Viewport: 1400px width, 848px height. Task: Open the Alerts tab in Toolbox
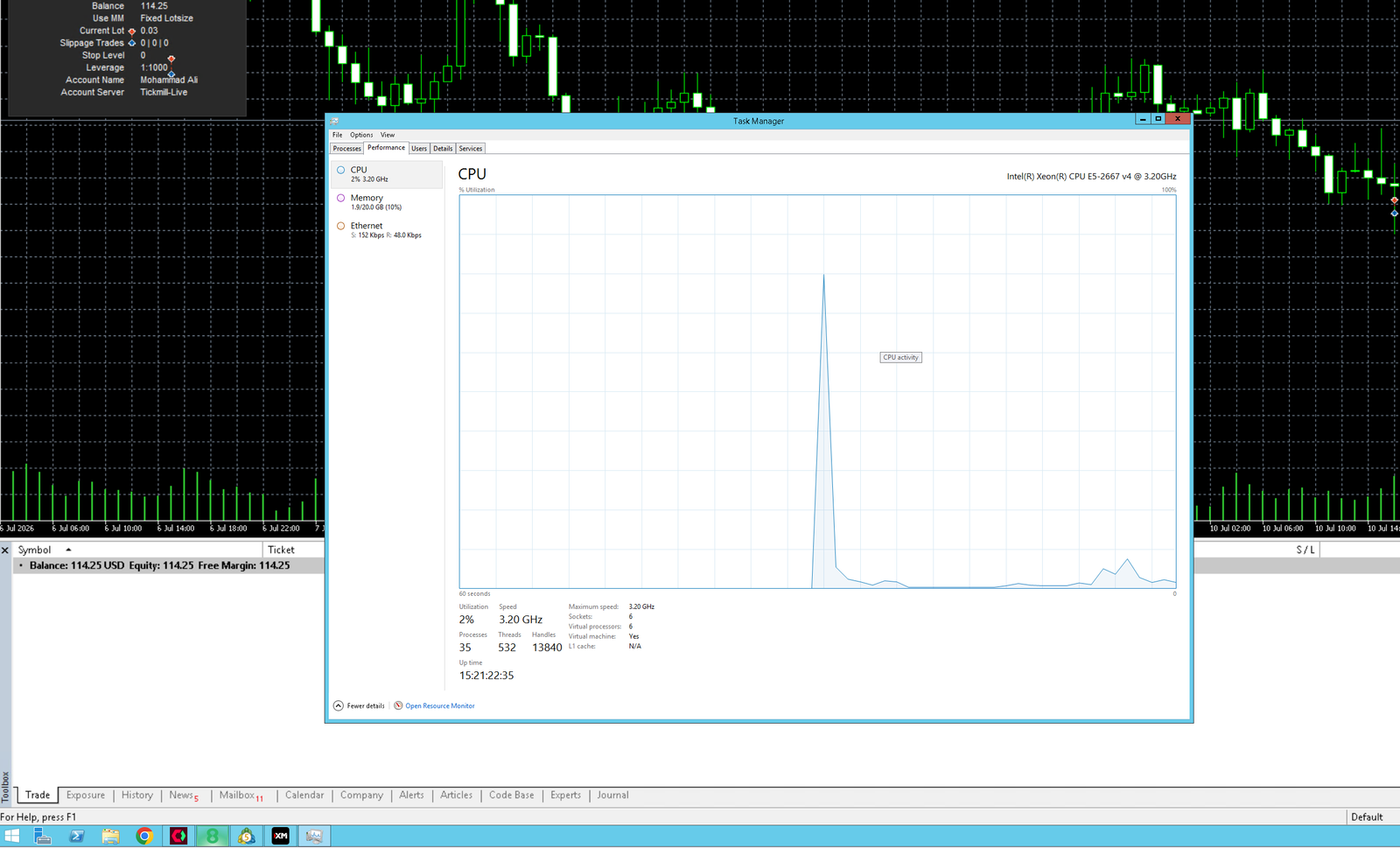tap(411, 795)
